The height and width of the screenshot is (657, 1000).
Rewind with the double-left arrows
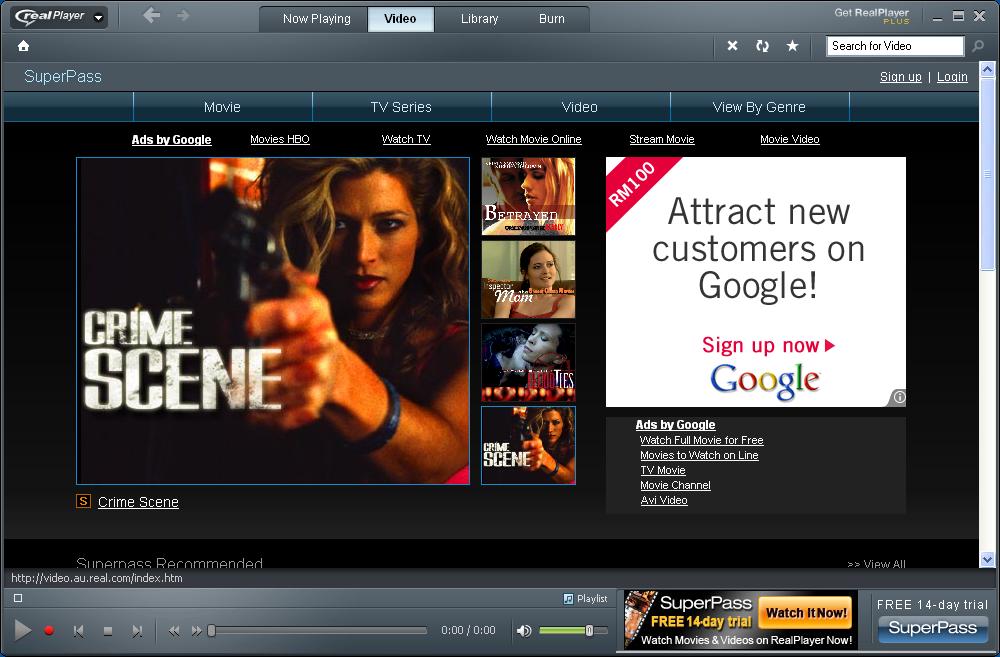173,631
